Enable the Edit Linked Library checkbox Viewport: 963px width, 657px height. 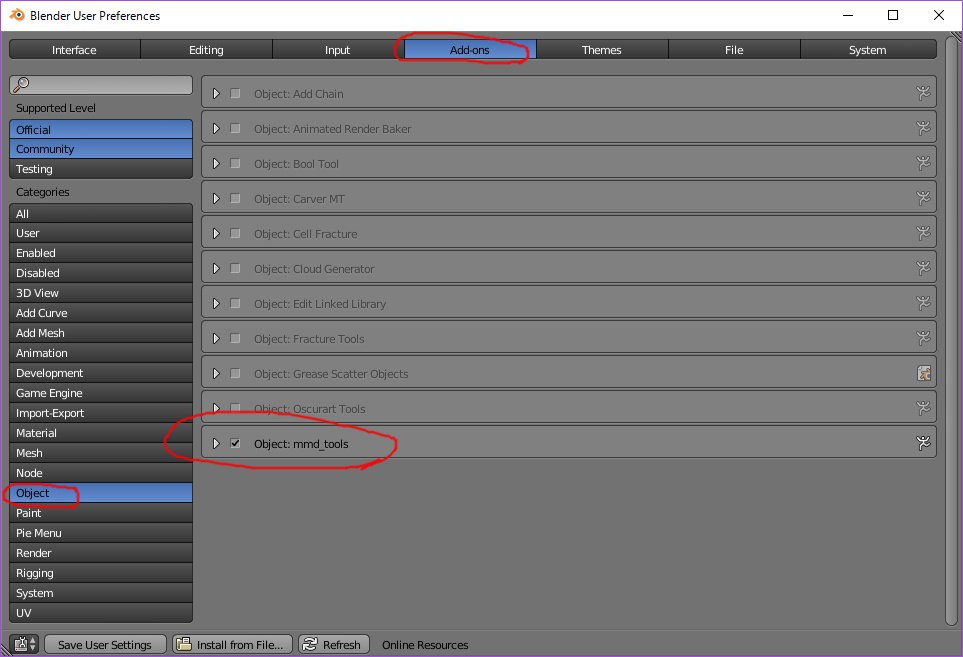235,303
